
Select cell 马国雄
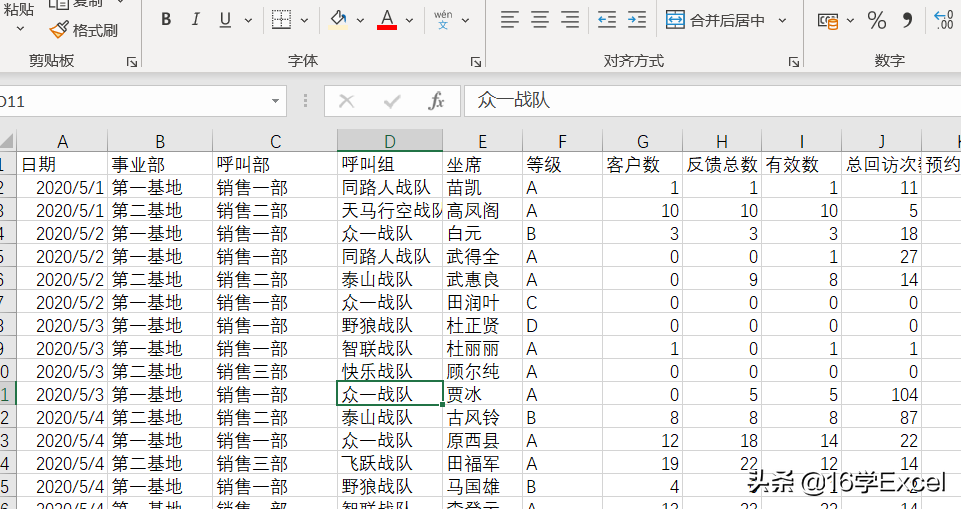coord(482,487)
